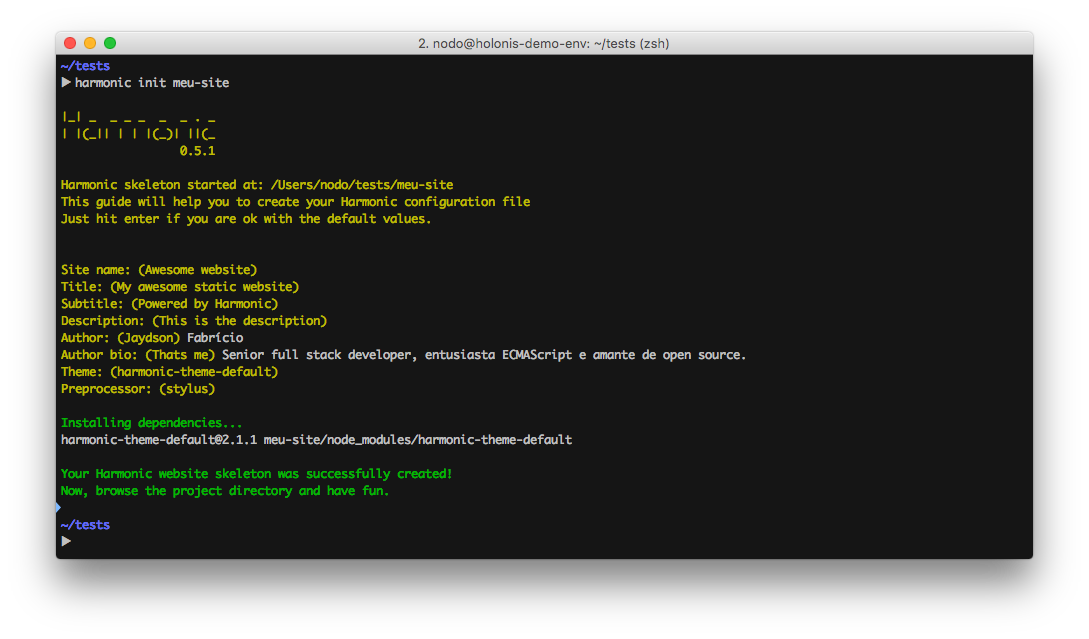The height and width of the screenshot is (639, 1089).
Task: Click the Harmonic ASCII art logo
Action: (x=139, y=126)
